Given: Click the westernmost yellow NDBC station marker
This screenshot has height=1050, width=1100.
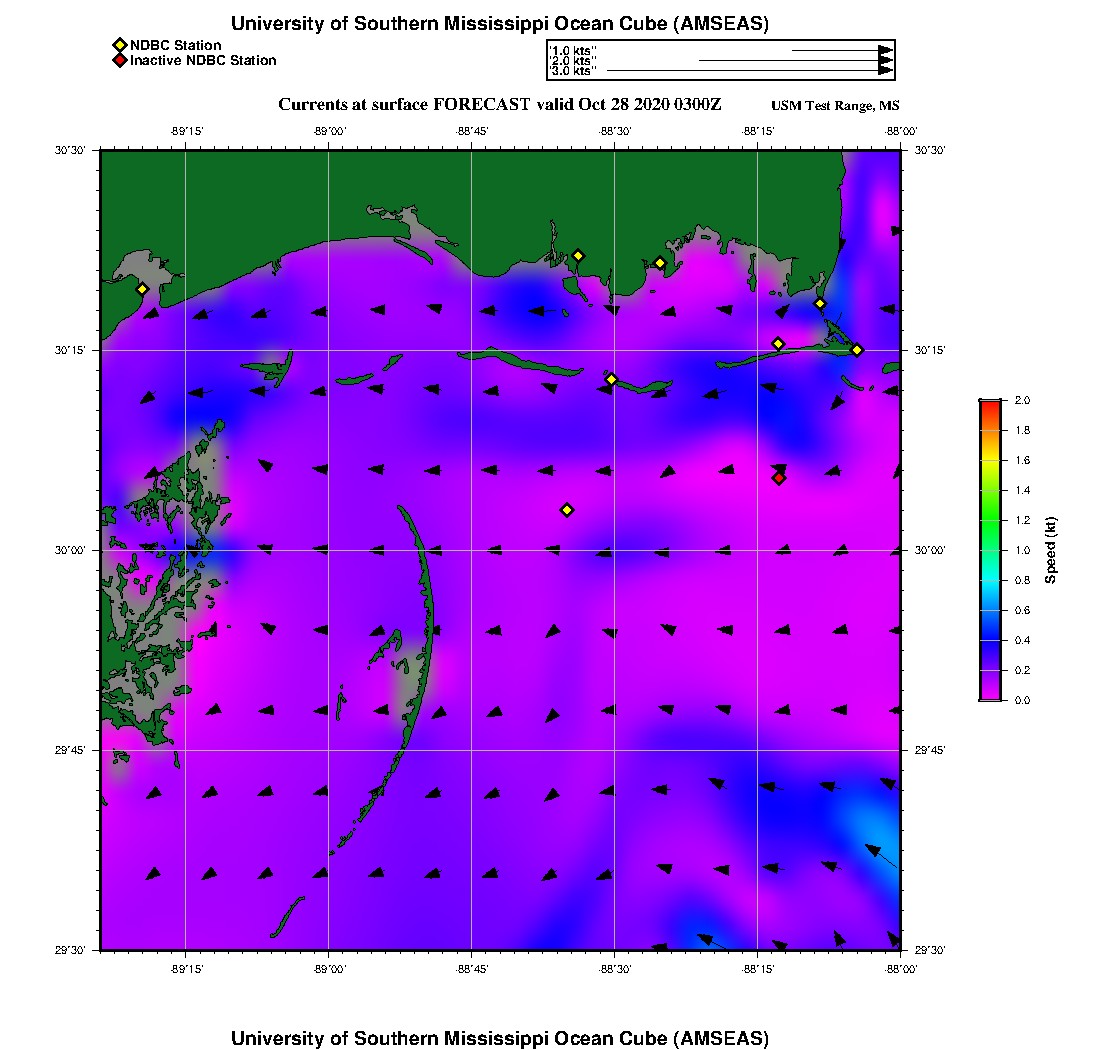Looking at the screenshot, I should [x=142, y=289].
